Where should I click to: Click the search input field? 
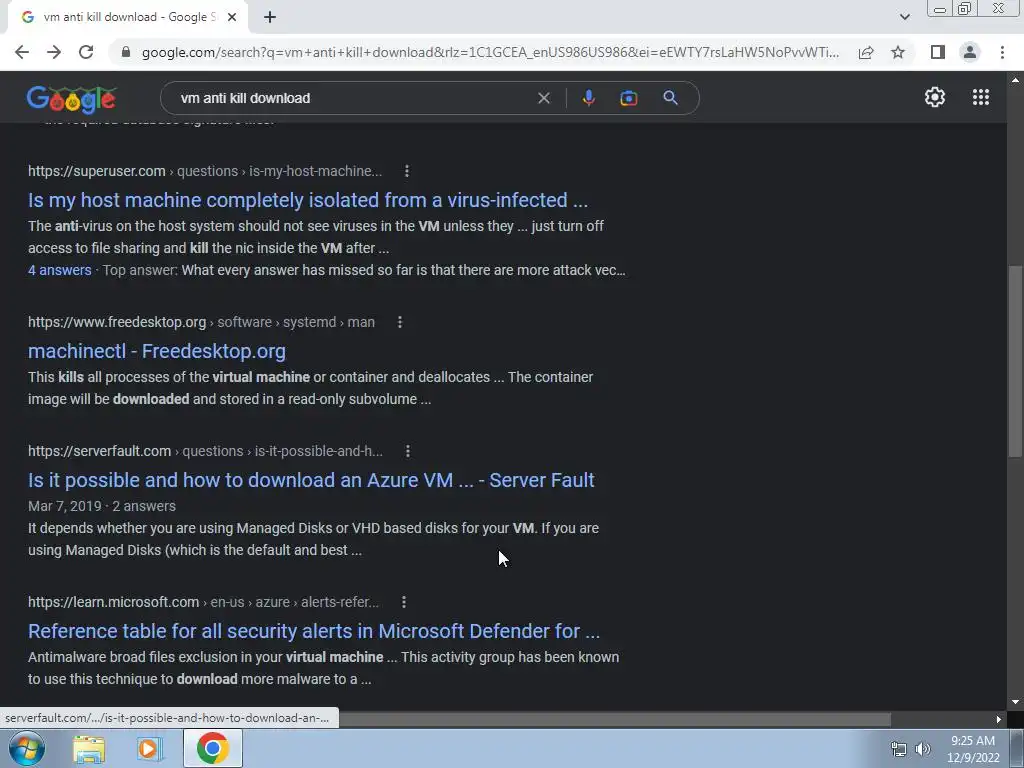coord(353,98)
